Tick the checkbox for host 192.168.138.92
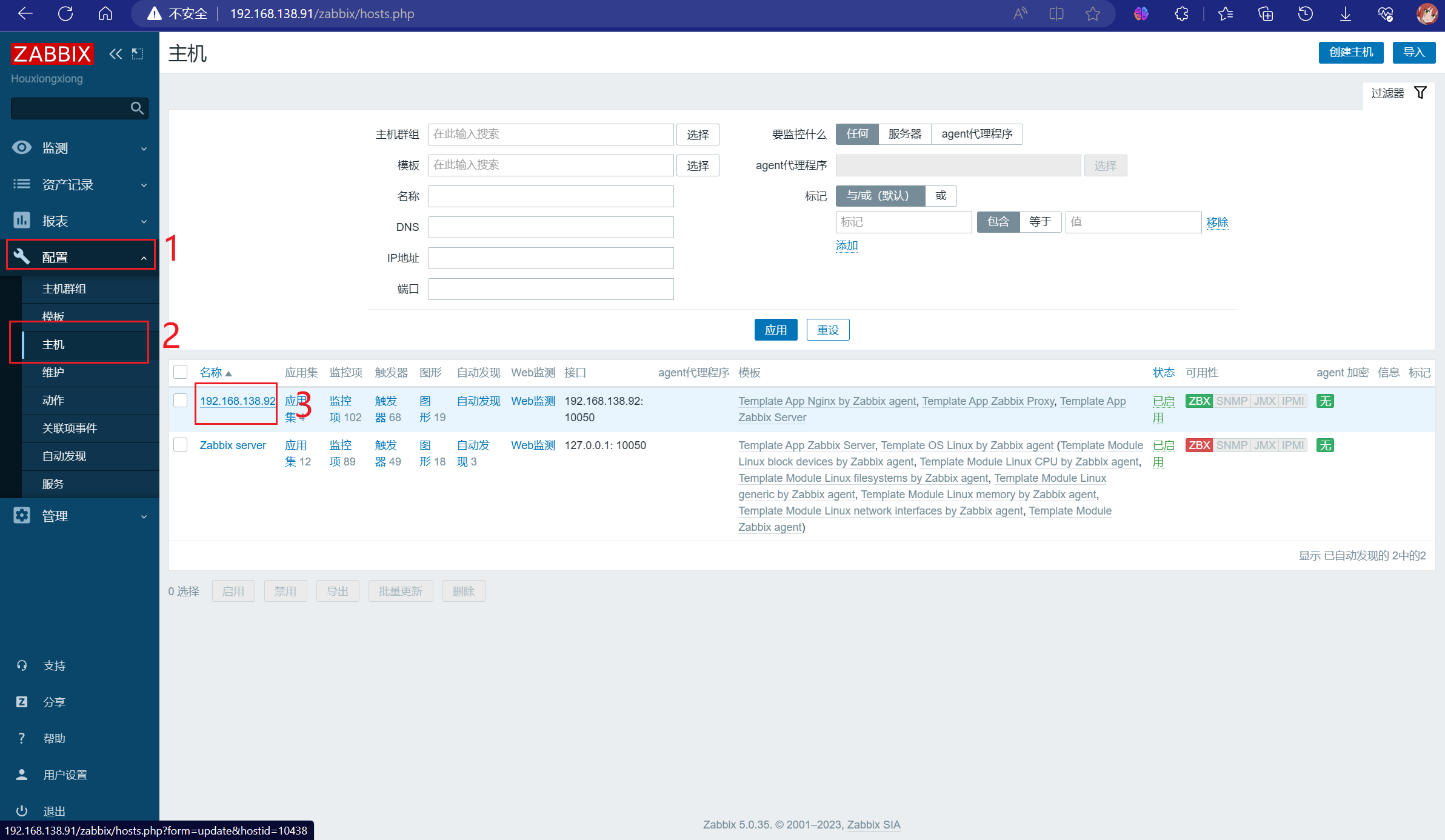1445x840 pixels. click(181, 401)
